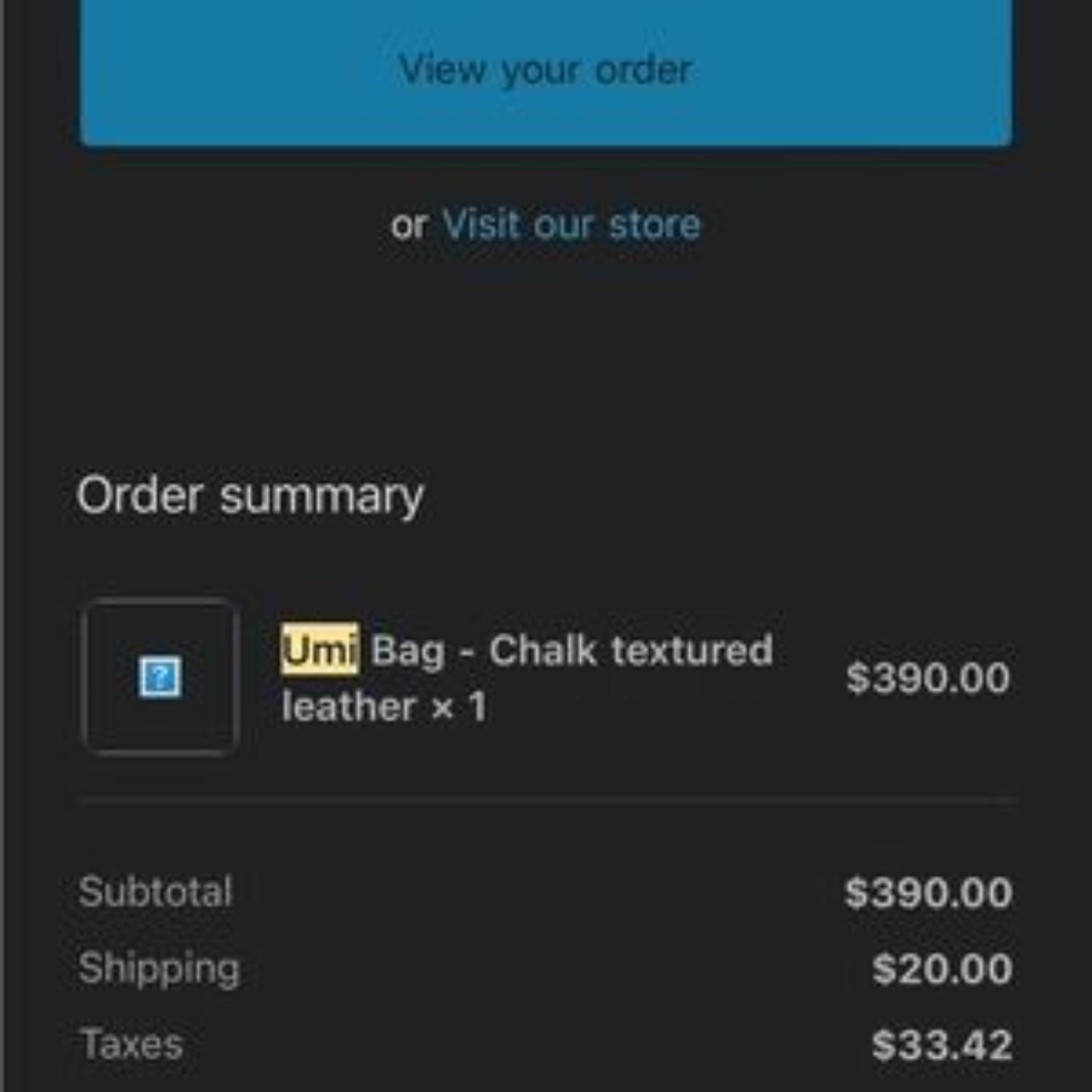Screen dimensions: 1092x1092
Task: Click the word or before store link
Action: (409, 226)
